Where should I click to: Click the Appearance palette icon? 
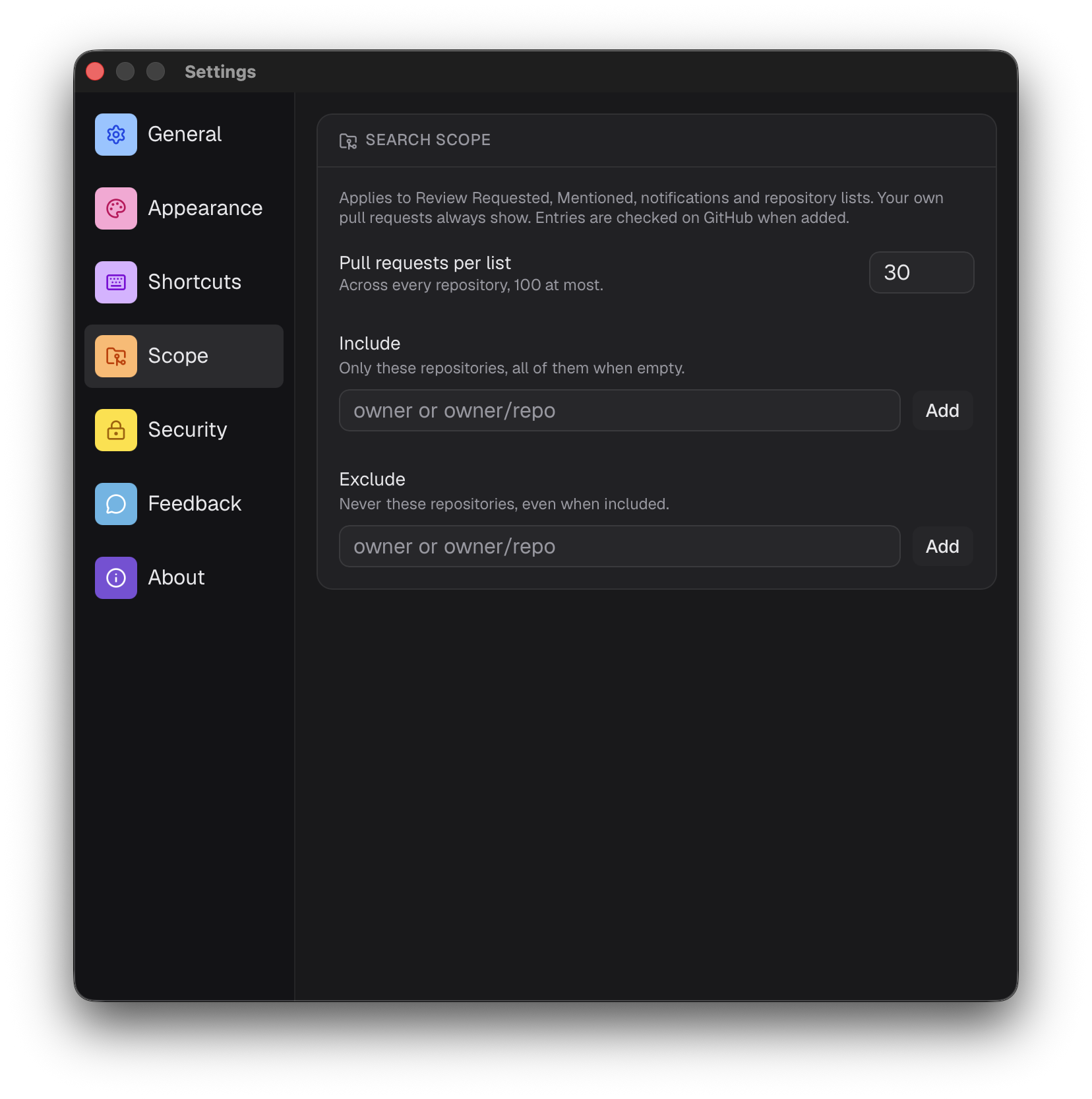pyautogui.click(x=116, y=208)
